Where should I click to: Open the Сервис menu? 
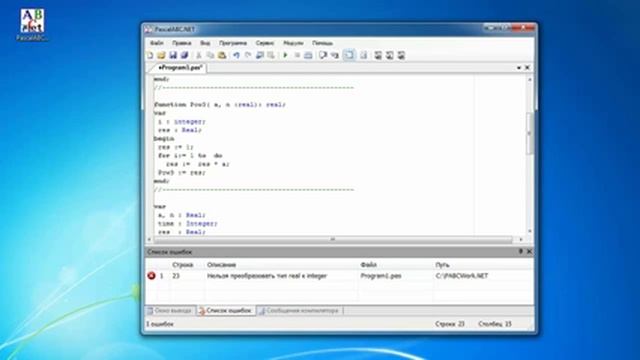pyautogui.click(x=265, y=43)
